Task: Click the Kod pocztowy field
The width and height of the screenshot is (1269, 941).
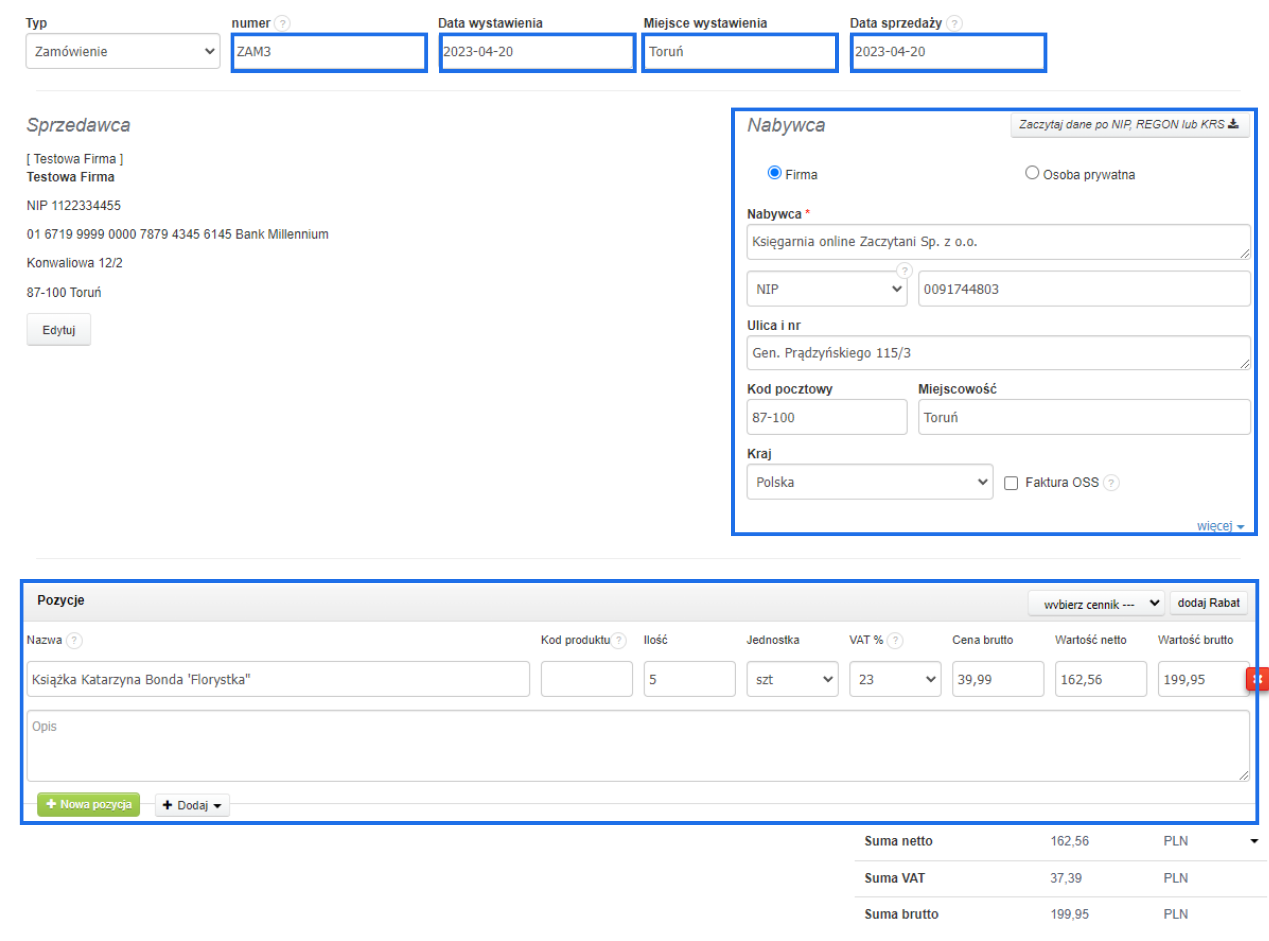Action: (827, 417)
